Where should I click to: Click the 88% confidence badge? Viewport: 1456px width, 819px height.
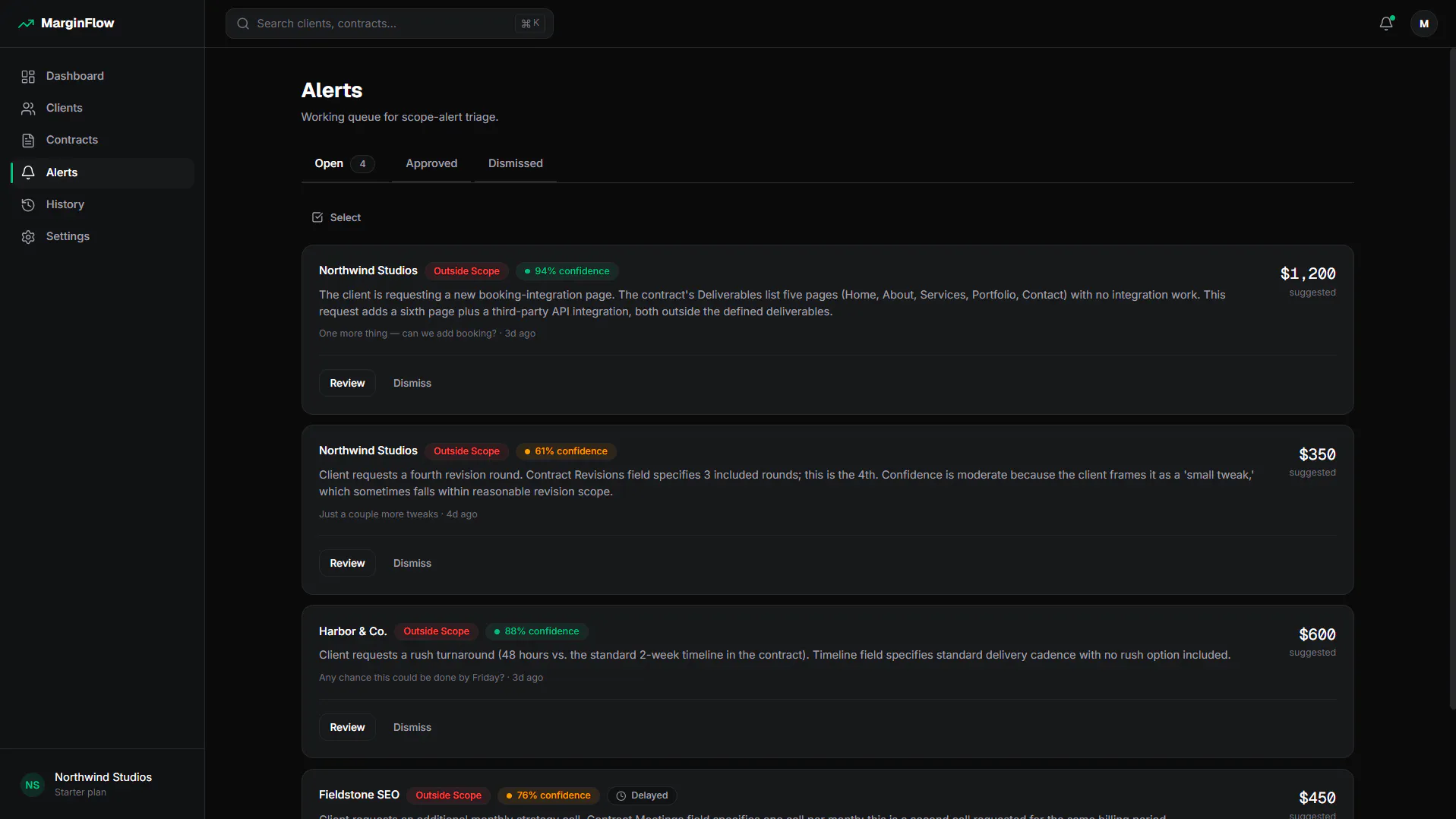(x=537, y=631)
